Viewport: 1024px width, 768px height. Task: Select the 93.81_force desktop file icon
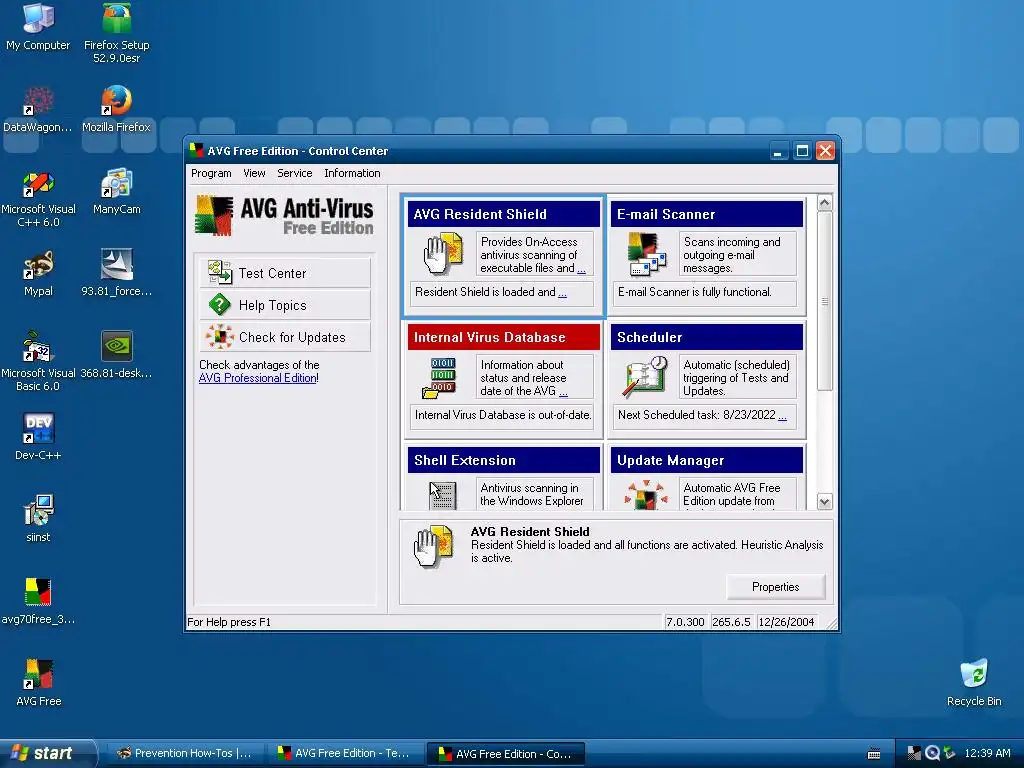click(x=116, y=274)
